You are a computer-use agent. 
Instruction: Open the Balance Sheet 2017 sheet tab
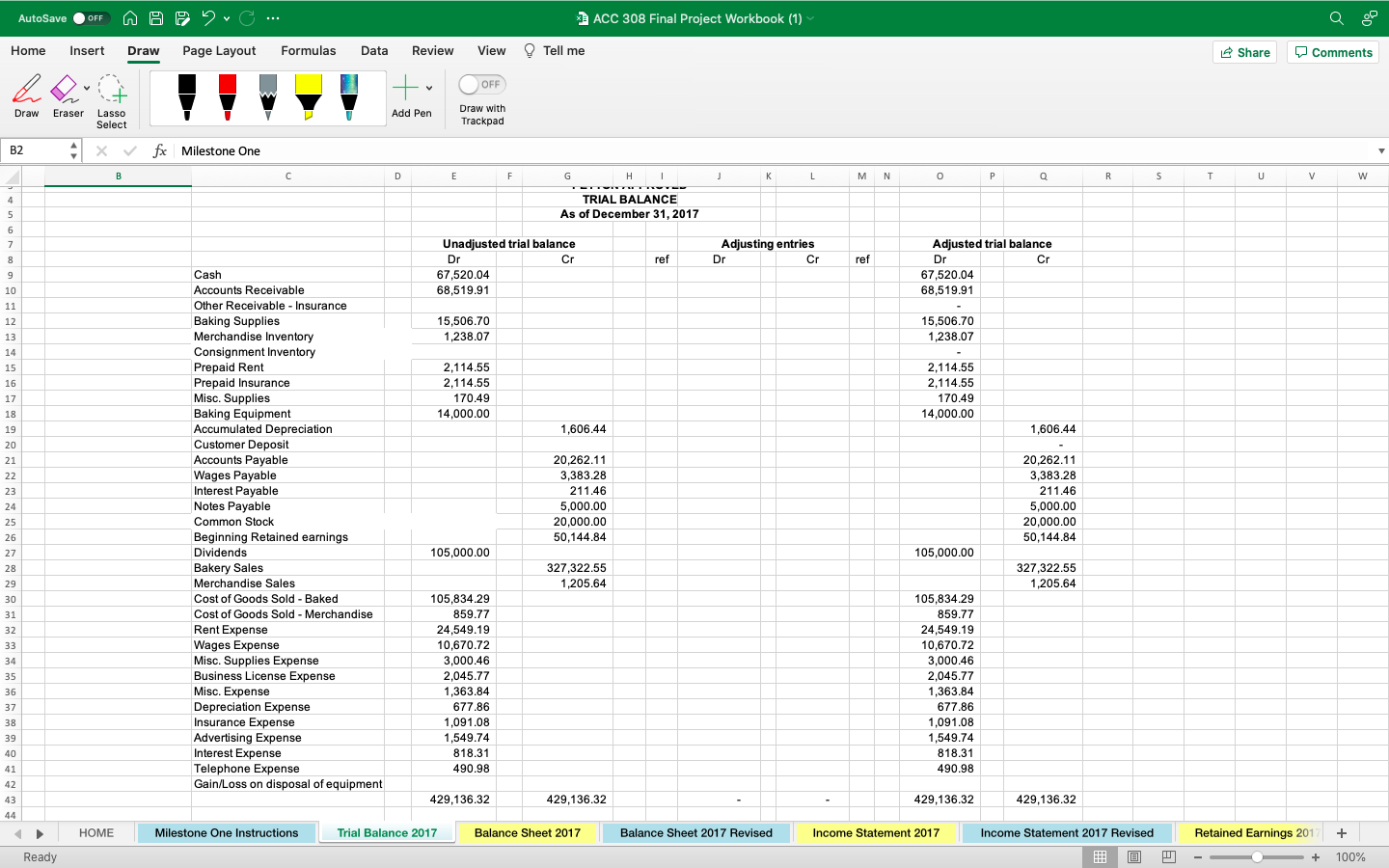click(528, 833)
